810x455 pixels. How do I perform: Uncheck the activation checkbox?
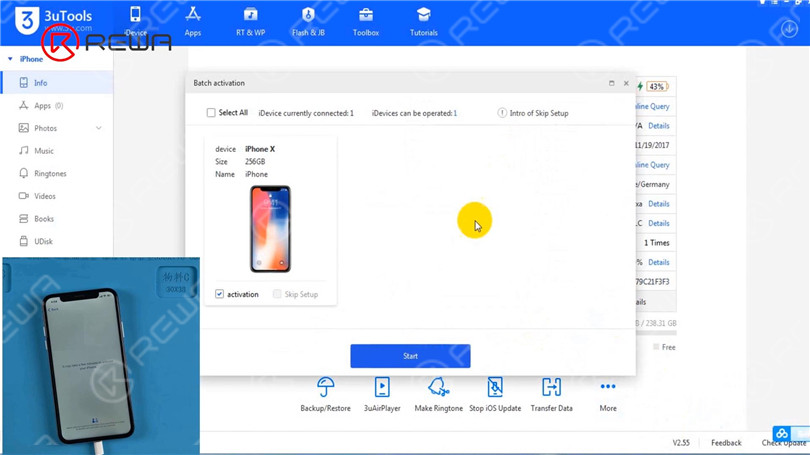tap(220, 294)
